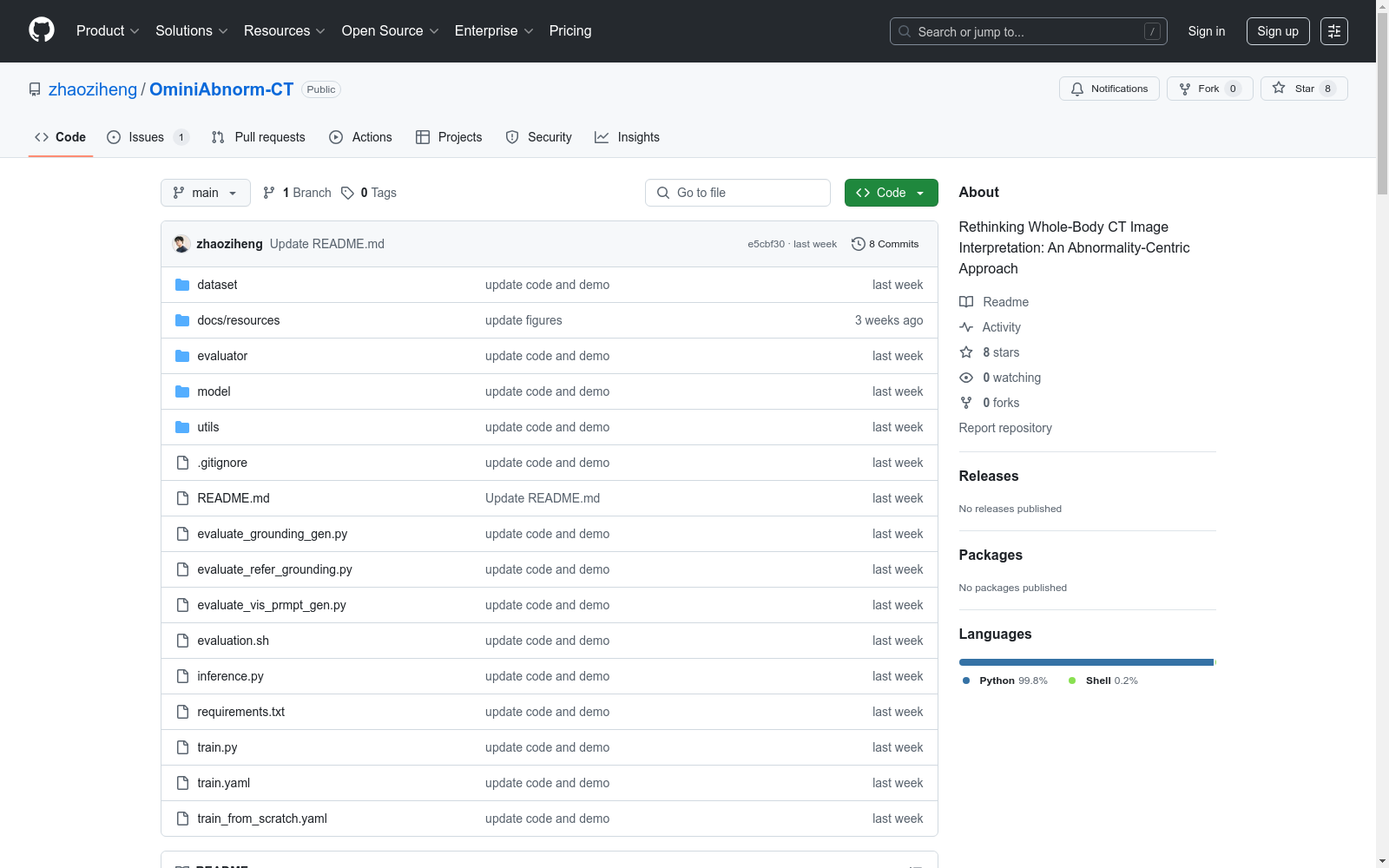
Task: Fork the repository using the Fork button
Action: click(1209, 89)
